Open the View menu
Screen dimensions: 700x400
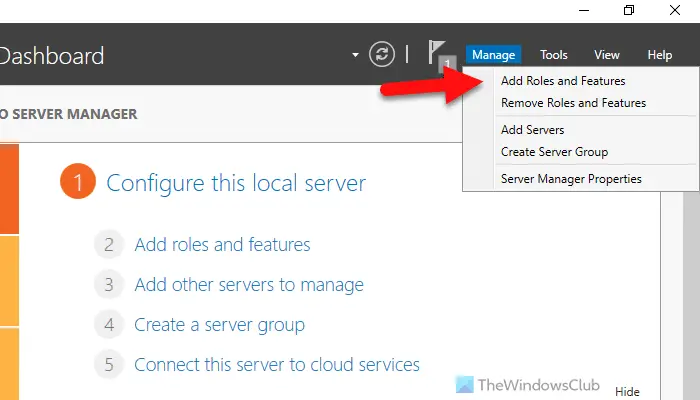(607, 54)
